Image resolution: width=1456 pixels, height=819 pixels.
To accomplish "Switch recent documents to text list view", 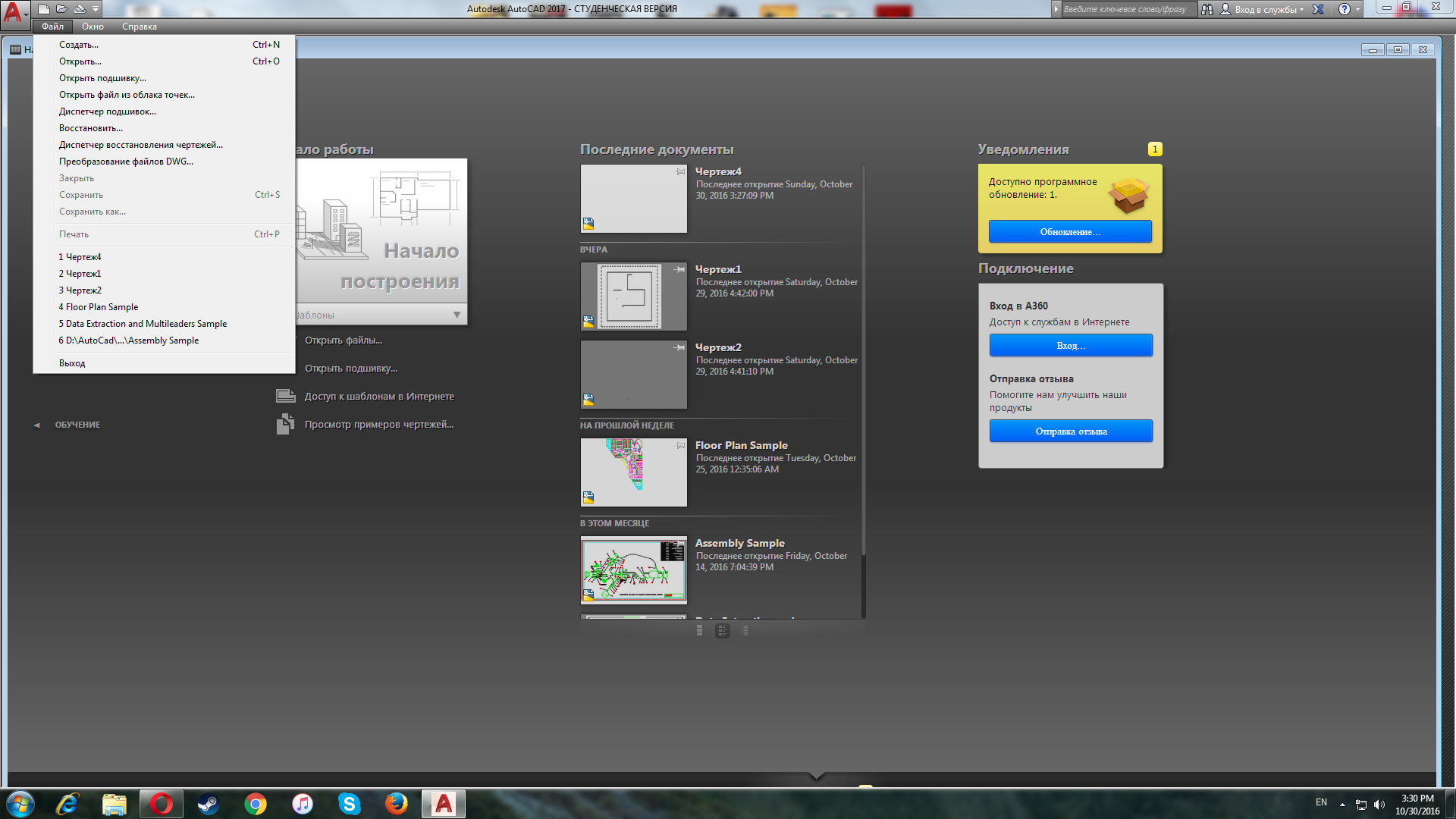I will [x=745, y=631].
